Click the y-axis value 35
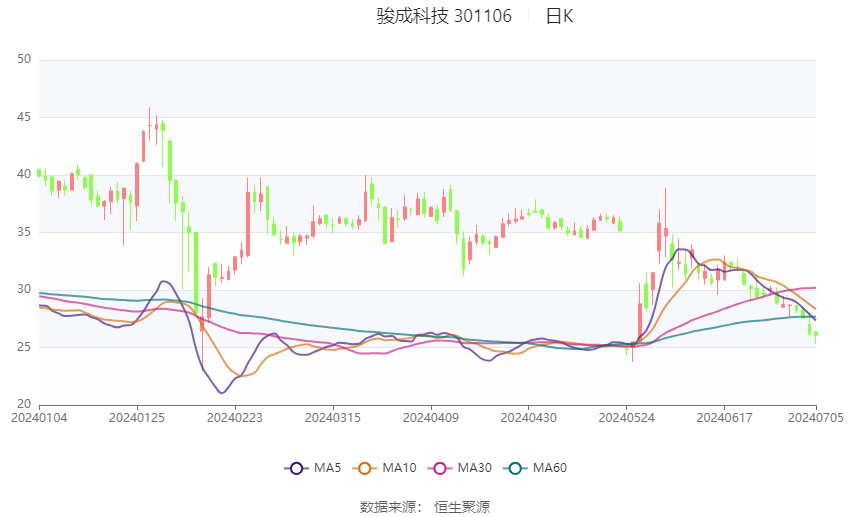The width and height of the screenshot is (850, 517). click(24, 232)
